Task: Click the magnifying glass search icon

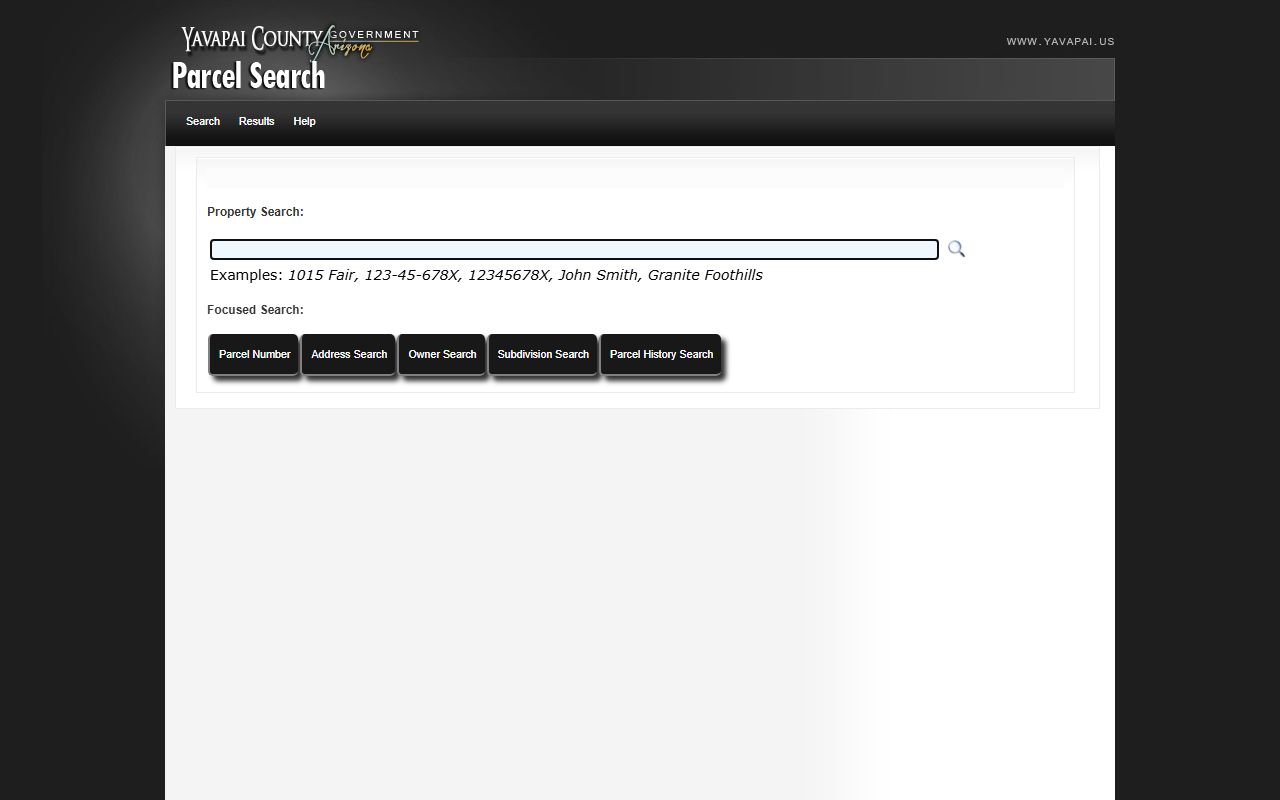Action: pos(956,249)
